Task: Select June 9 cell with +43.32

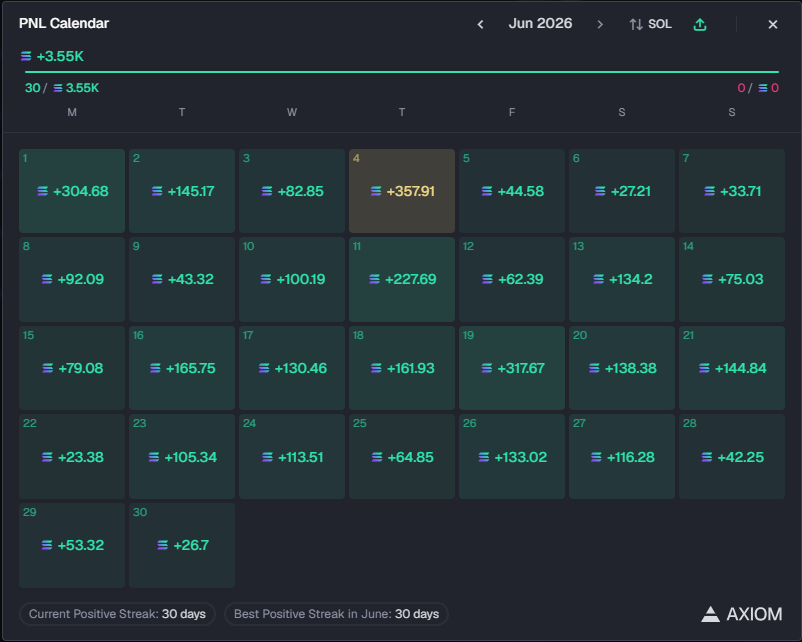Action: [x=182, y=279]
